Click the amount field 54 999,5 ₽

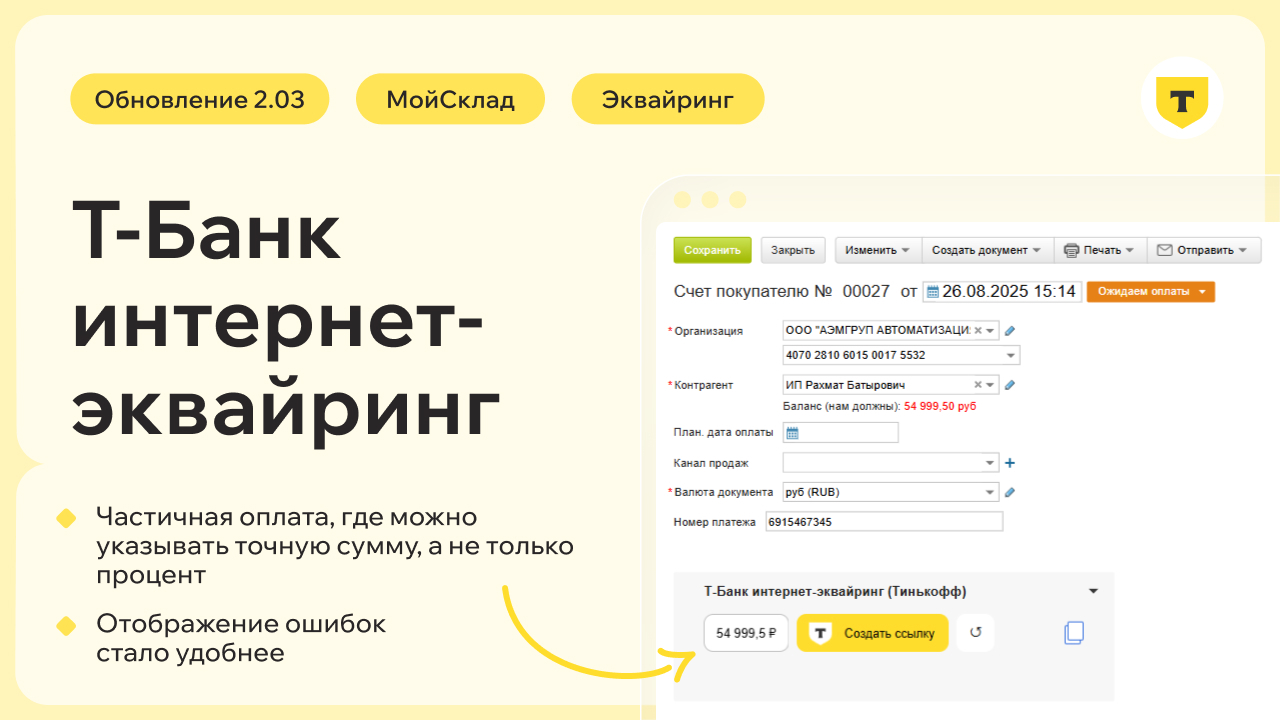click(x=747, y=633)
